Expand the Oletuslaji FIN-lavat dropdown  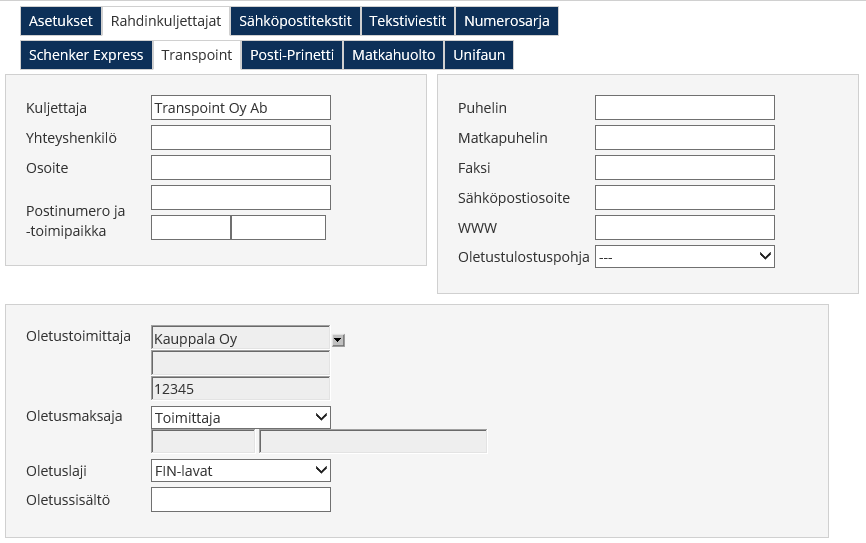point(240,470)
